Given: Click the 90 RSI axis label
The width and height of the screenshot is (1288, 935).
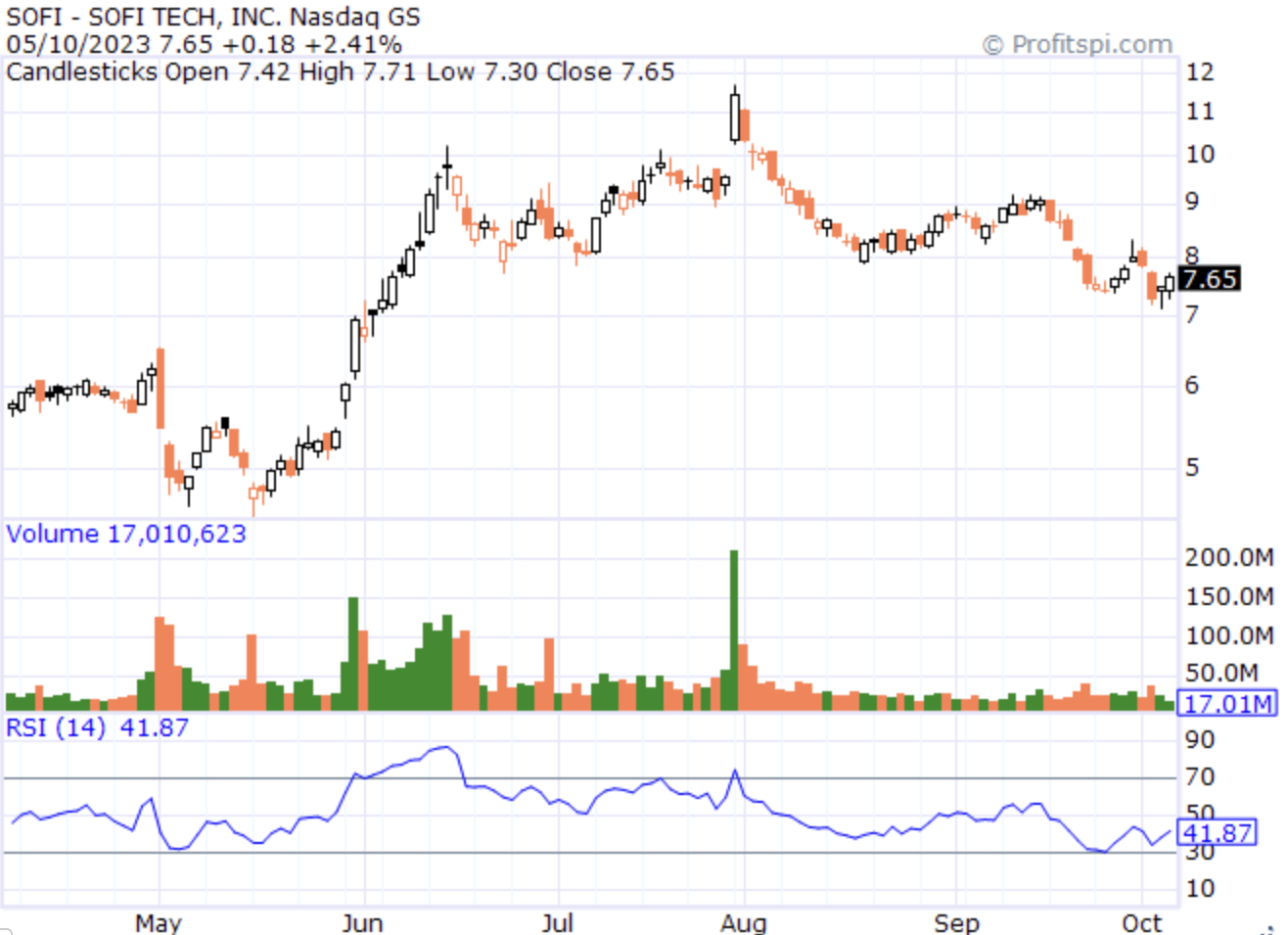Looking at the screenshot, I should click(x=1200, y=739).
